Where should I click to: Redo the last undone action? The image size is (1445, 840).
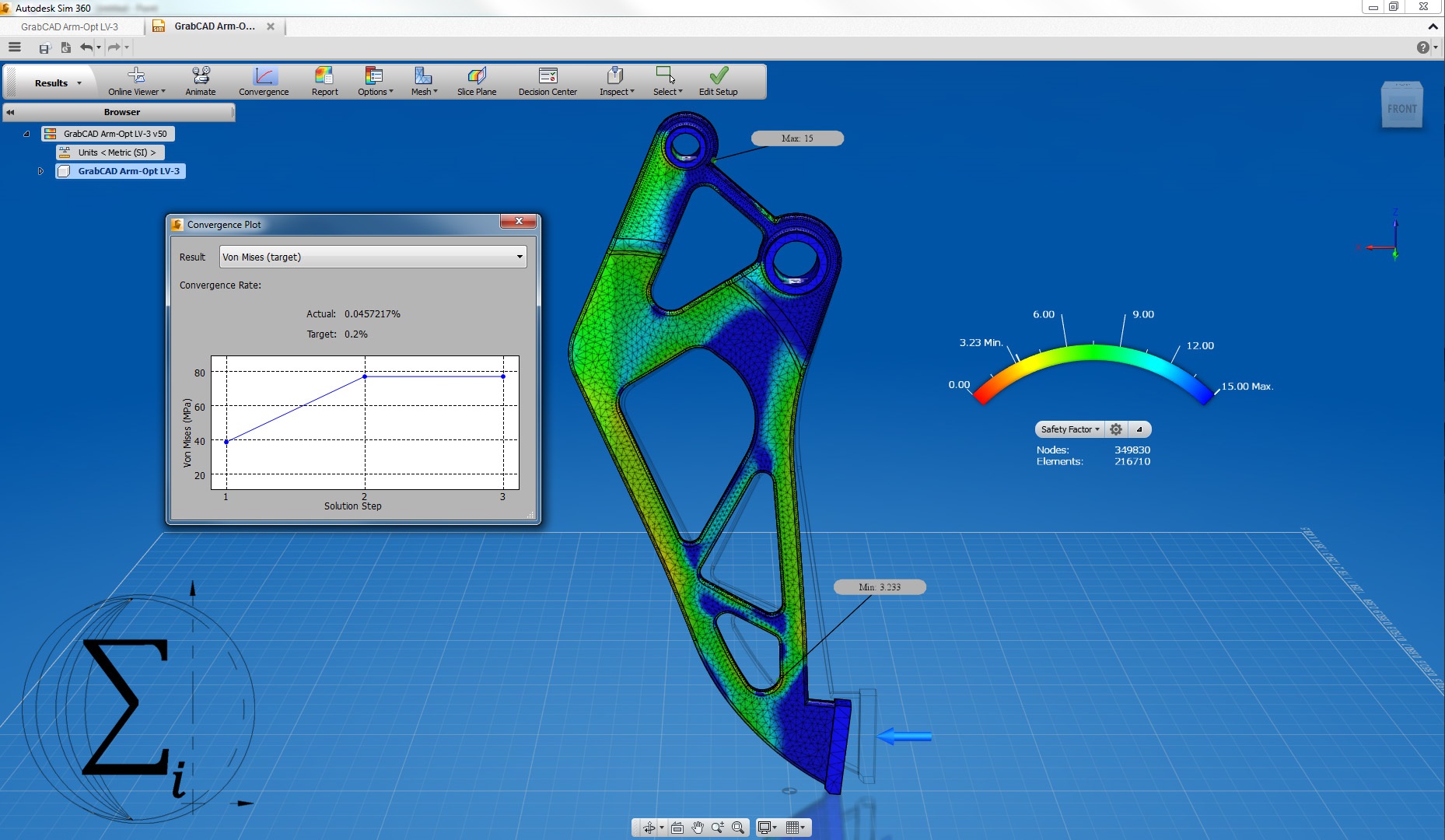coord(114,47)
